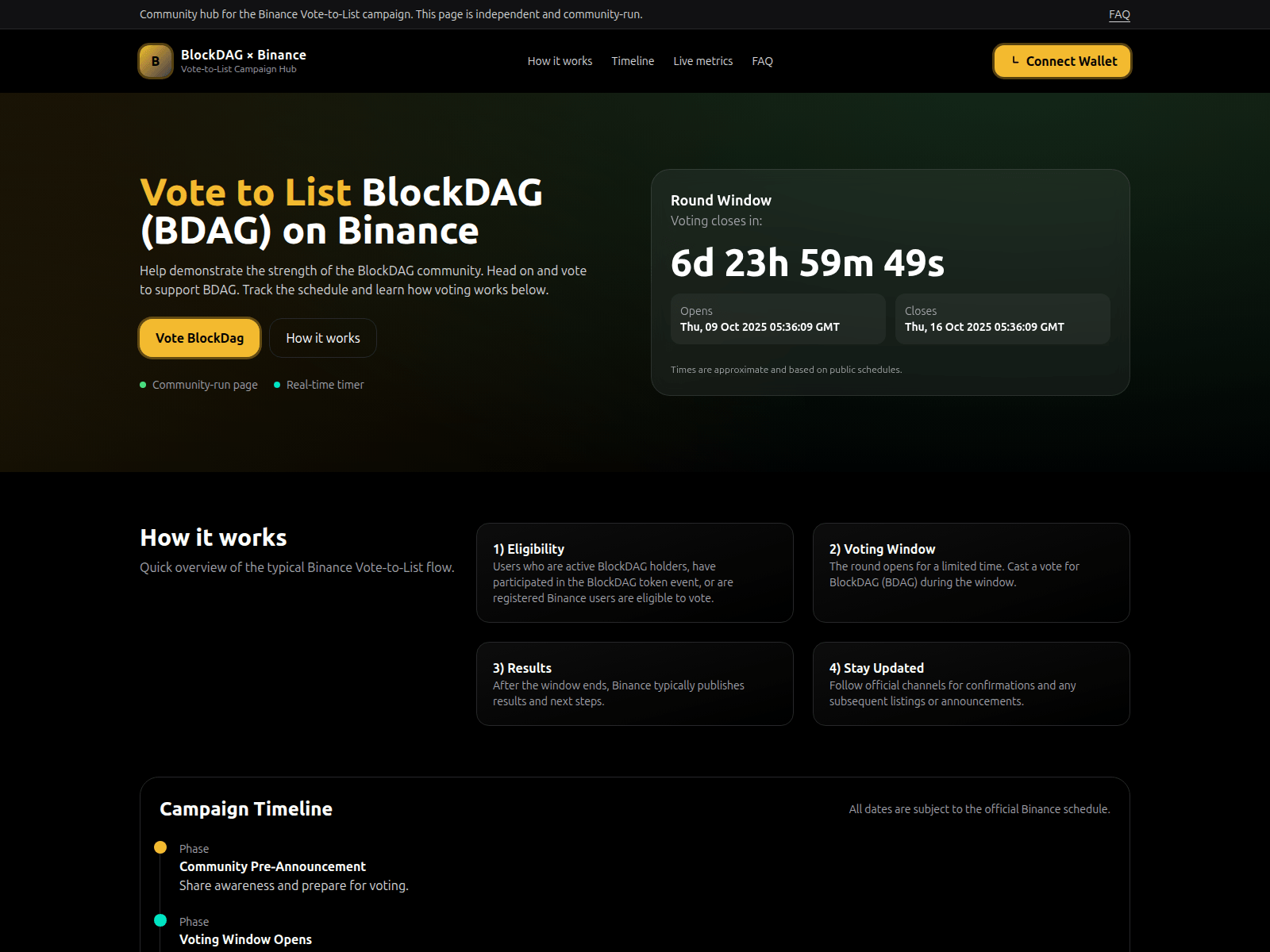
Task: Open How it works nav item
Action: (x=560, y=61)
